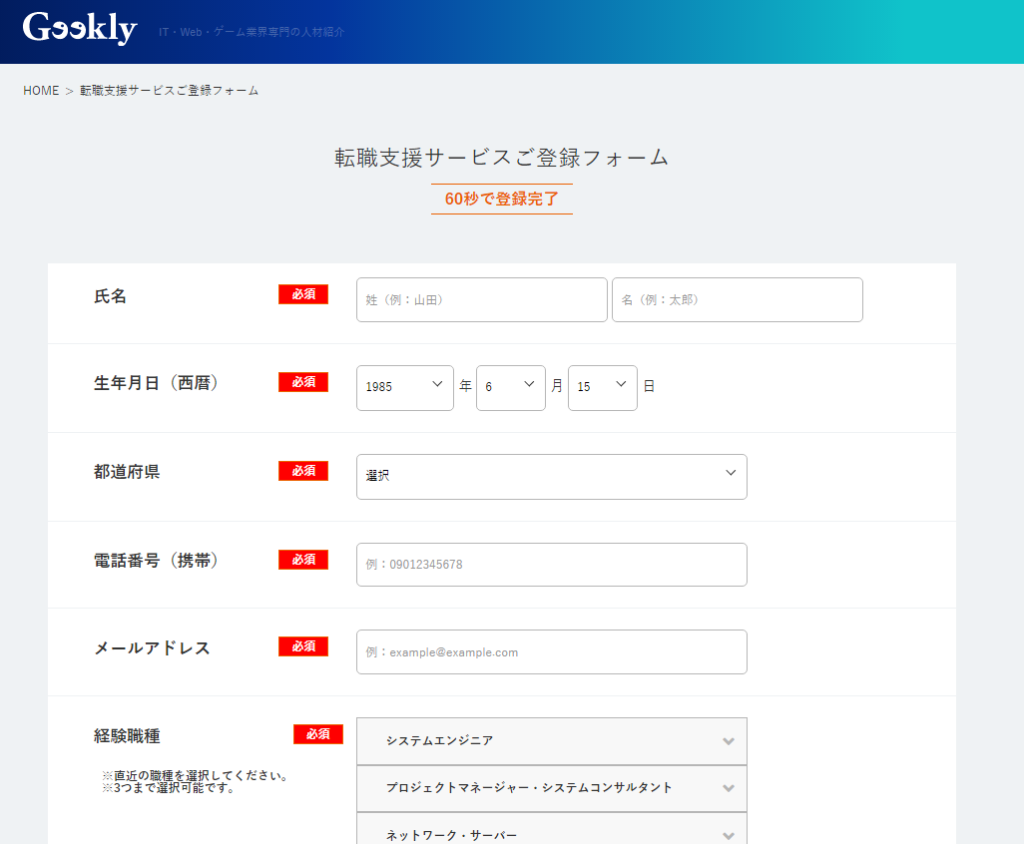This screenshot has height=844, width=1024.
Task: Click the last name (姓) input field
Action: (481, 300)
